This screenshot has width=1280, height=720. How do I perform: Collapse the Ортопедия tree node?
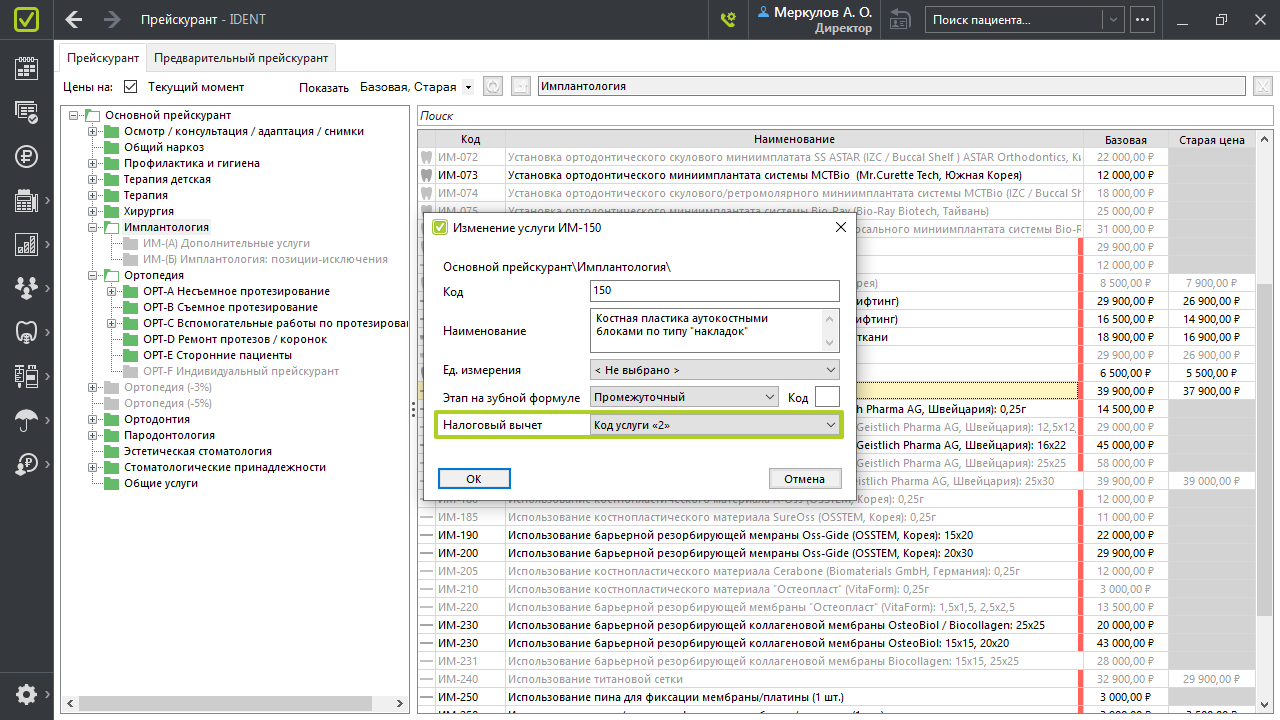pyautogui.click(x=93, y=275)
